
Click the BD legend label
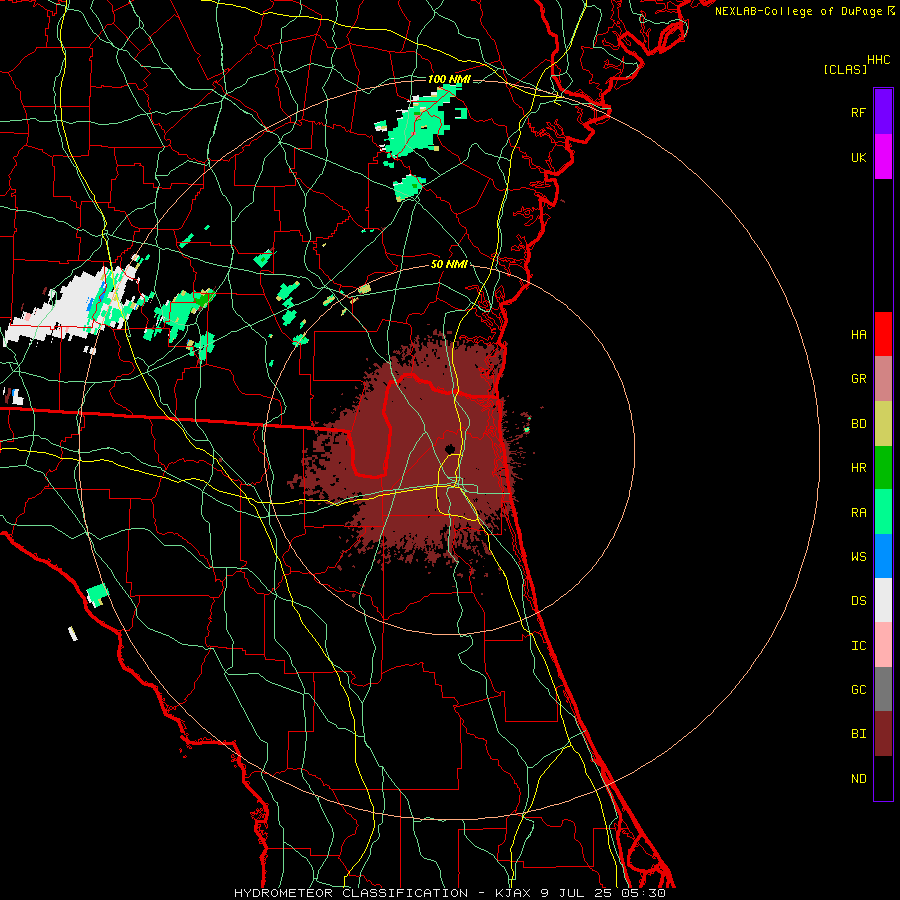point(858,424)
